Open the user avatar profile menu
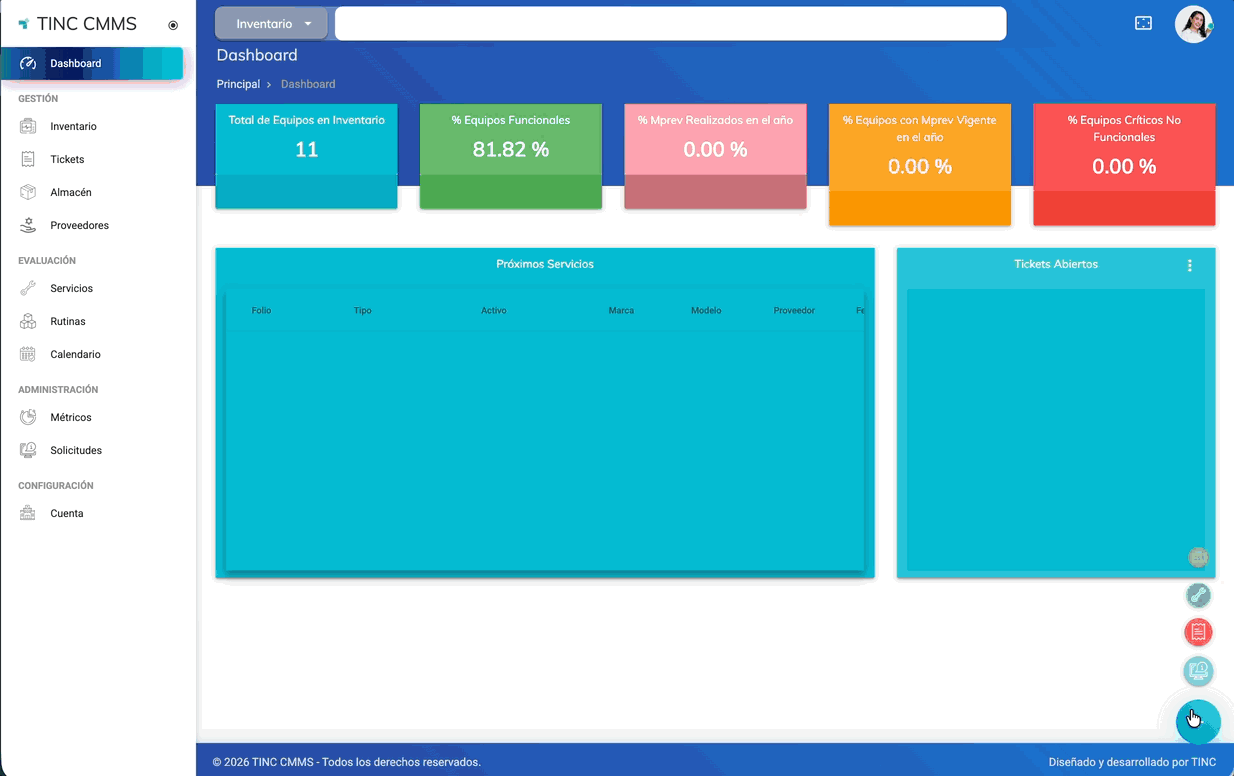The height and width of the screenshot is (776, 1234). tap(1193, 24)
